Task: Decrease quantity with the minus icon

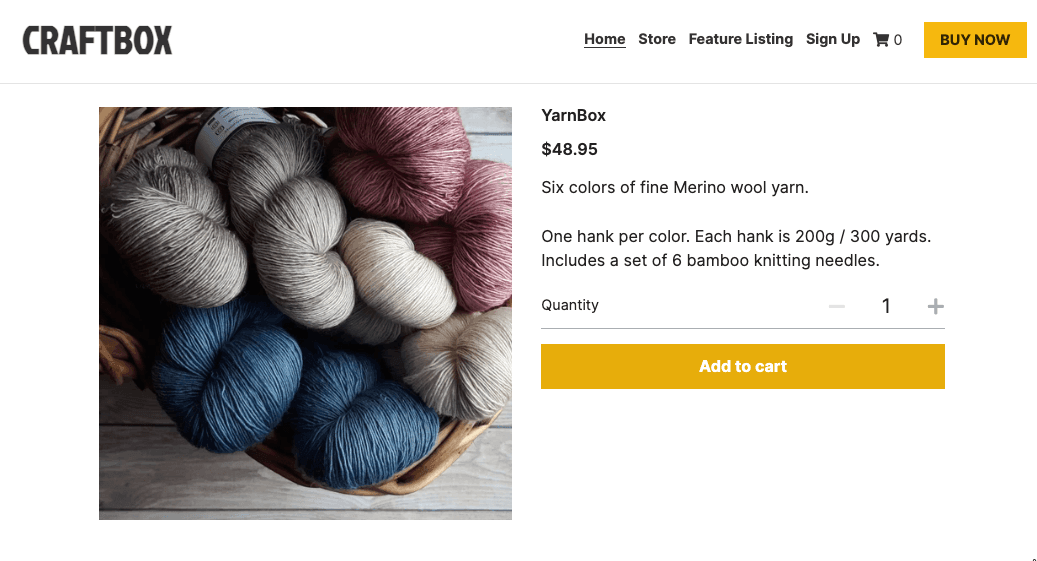Action: tap(837, 306)
